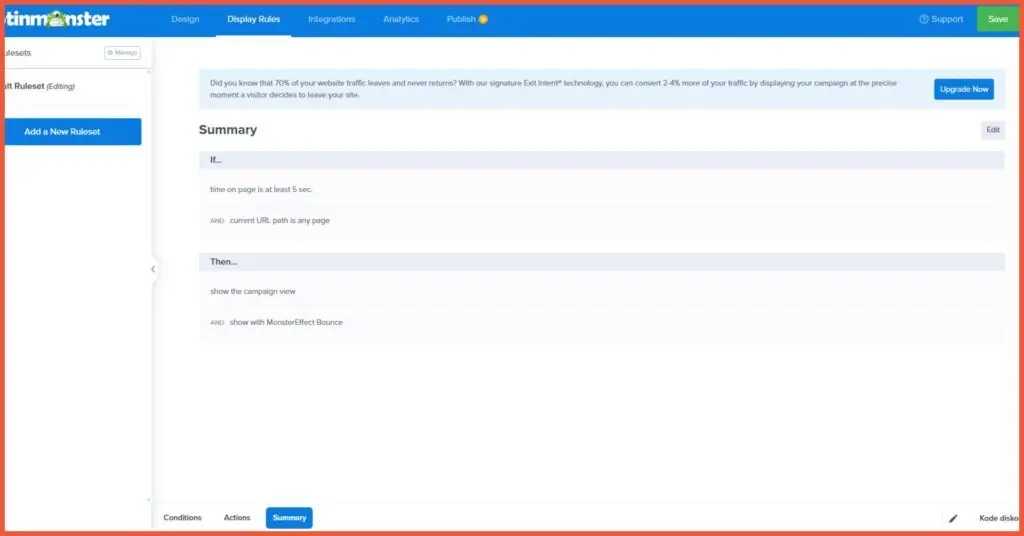Select the default ruleset being edited
This screenshot has width=1024, height=536.
tap(40, 87)
